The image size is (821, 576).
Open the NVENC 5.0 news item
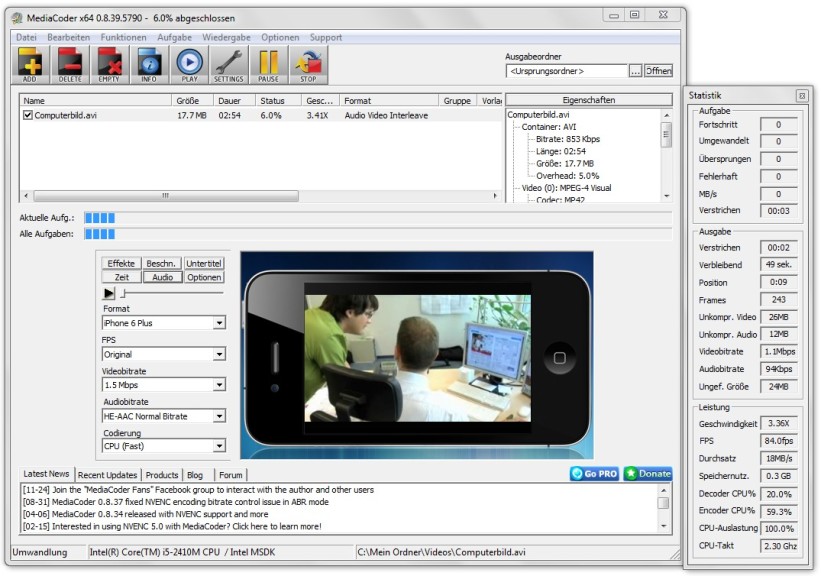pyautogui.click(x=172, y=527)
